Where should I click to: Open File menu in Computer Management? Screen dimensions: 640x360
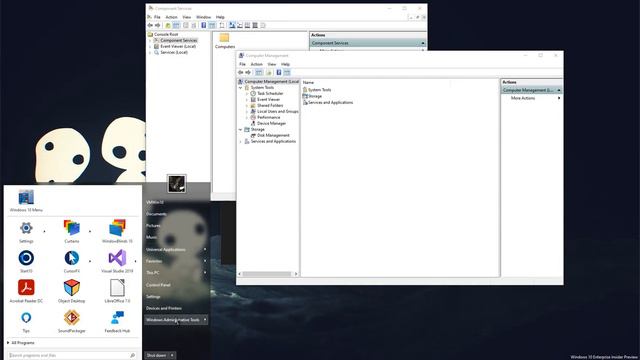pyautogui.click(x=242, y=64)
